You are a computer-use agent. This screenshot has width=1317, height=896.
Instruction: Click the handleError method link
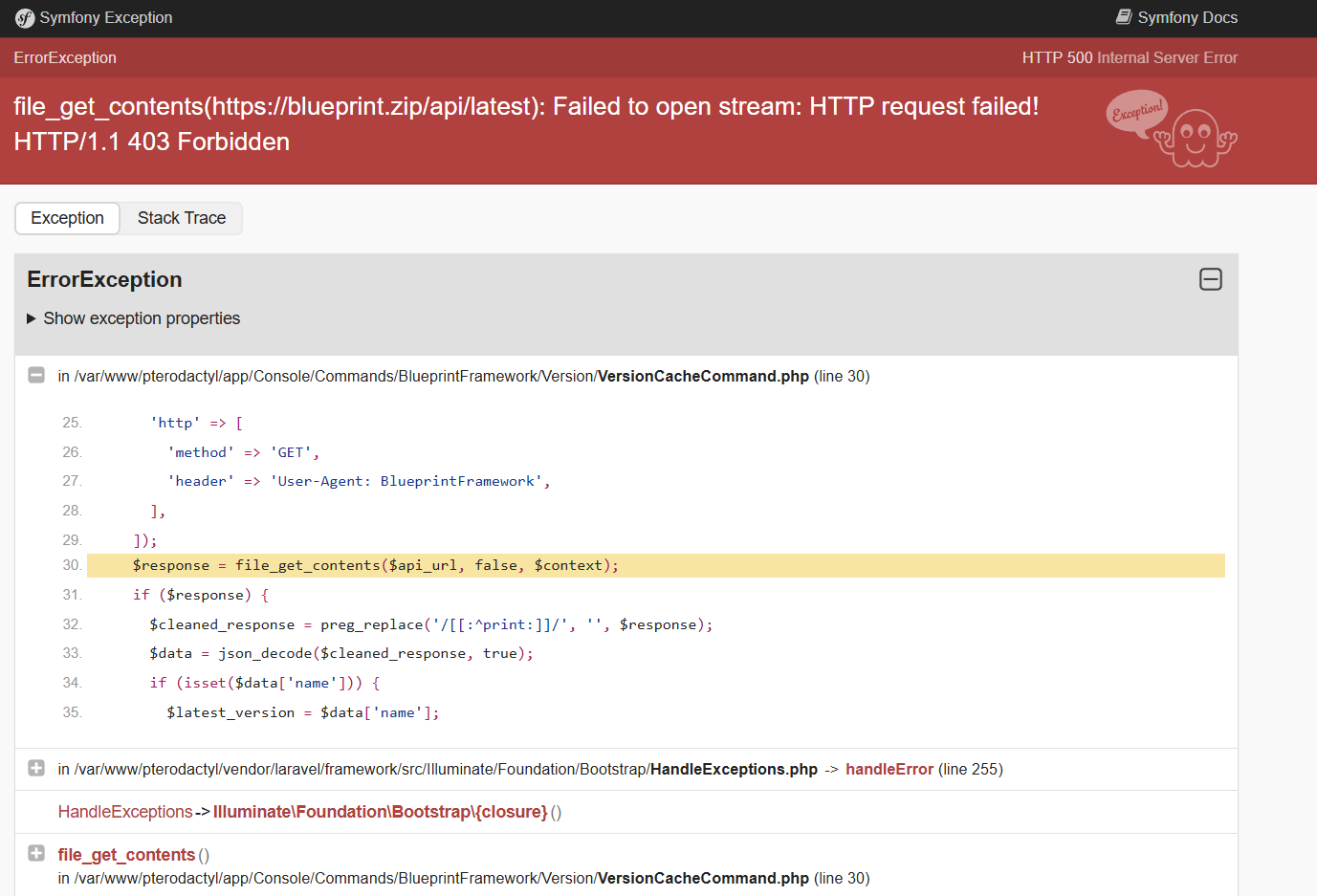pos(889,769)
